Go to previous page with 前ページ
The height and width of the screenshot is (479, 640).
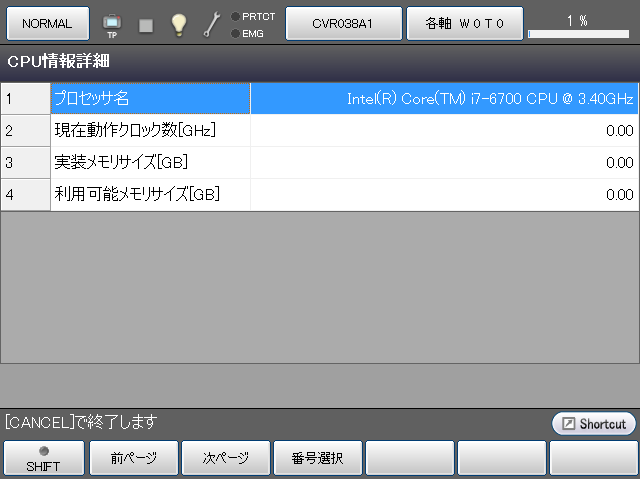point(134,459)
